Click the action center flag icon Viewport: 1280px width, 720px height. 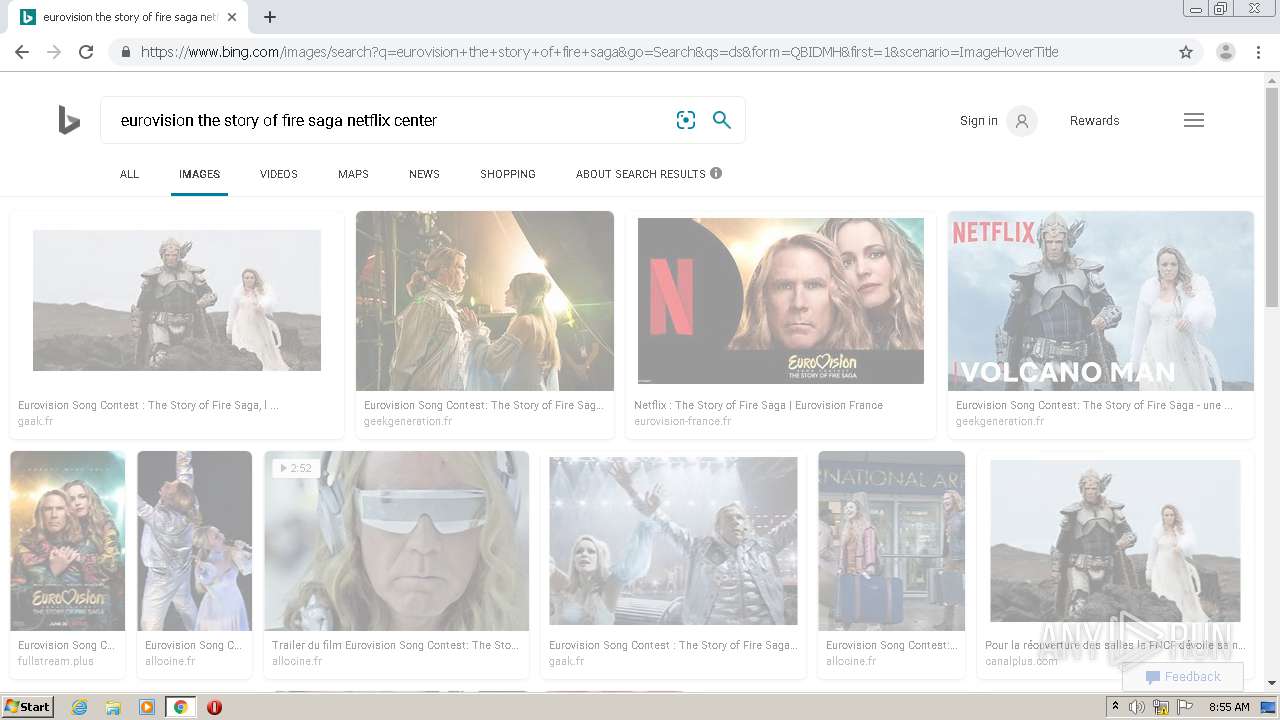coord(1185,707)
